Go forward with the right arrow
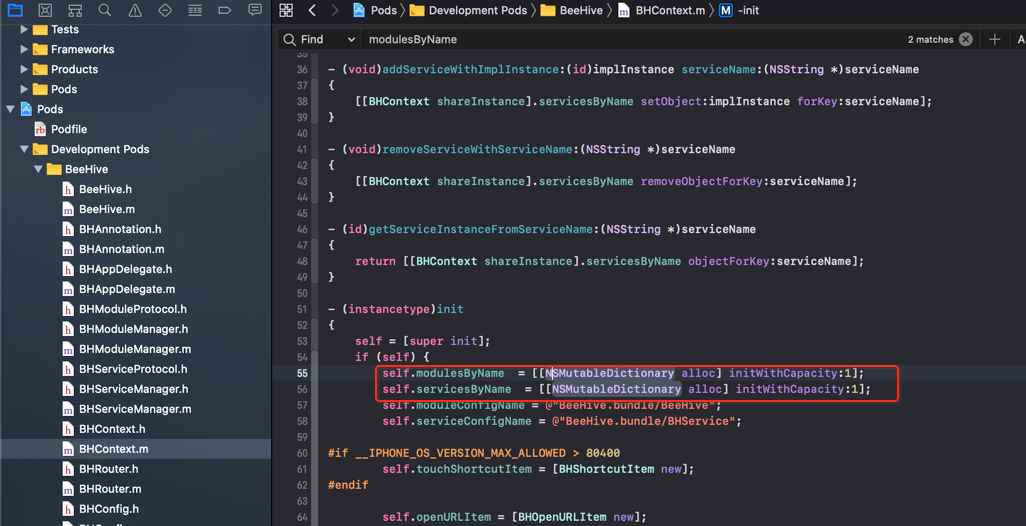The image size is (1026, 526). [334, 10]
